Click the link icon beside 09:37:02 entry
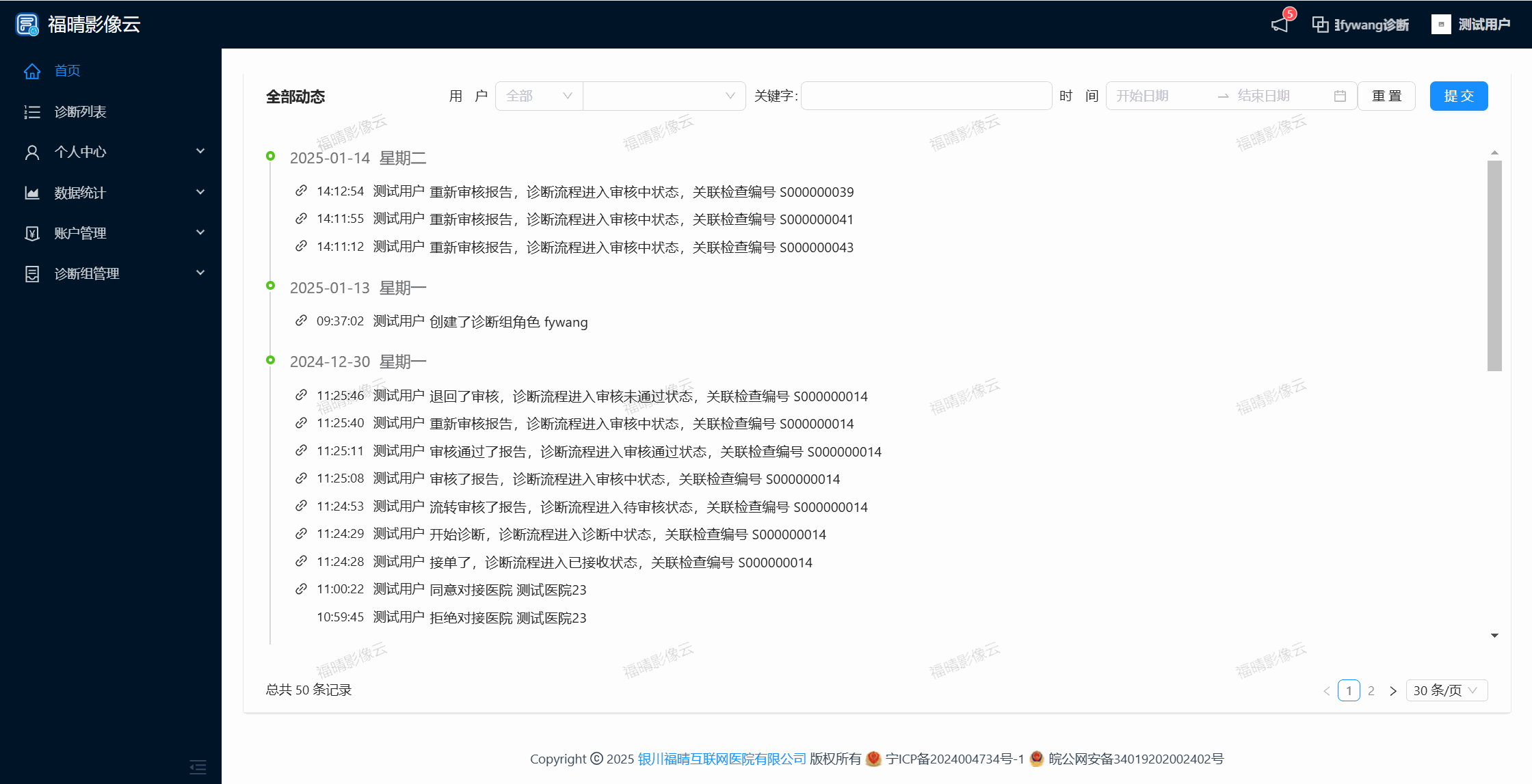1532x784 pixels. (x=302, y=320)
